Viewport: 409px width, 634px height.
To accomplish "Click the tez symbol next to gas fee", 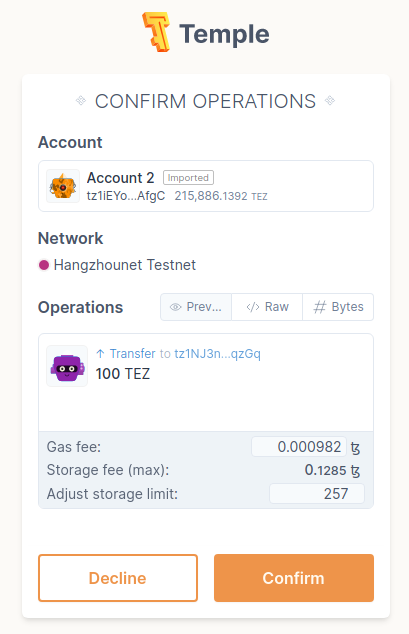I will tap(355, 448).
